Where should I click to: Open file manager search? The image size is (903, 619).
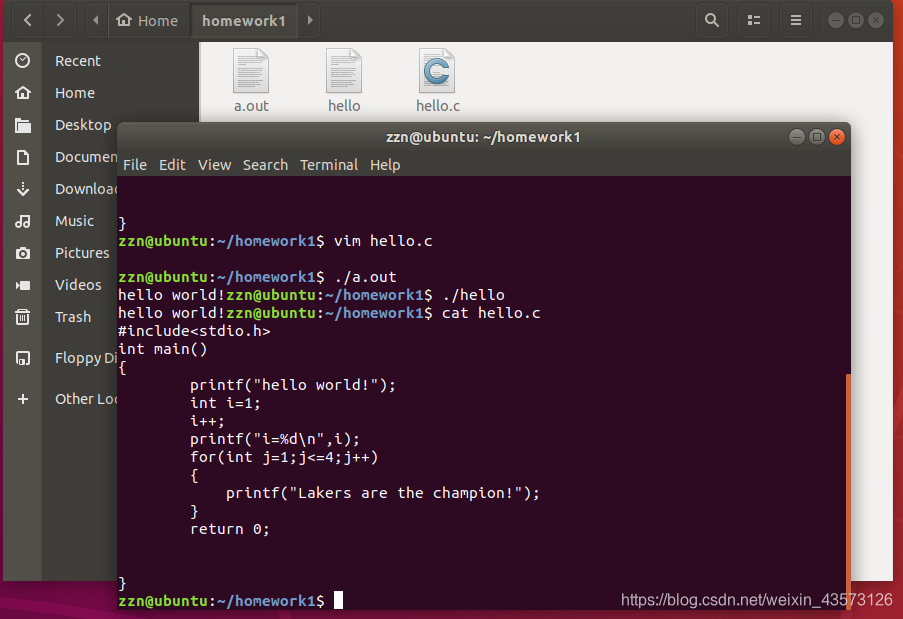pyautogui.click(x=712, y=21)
